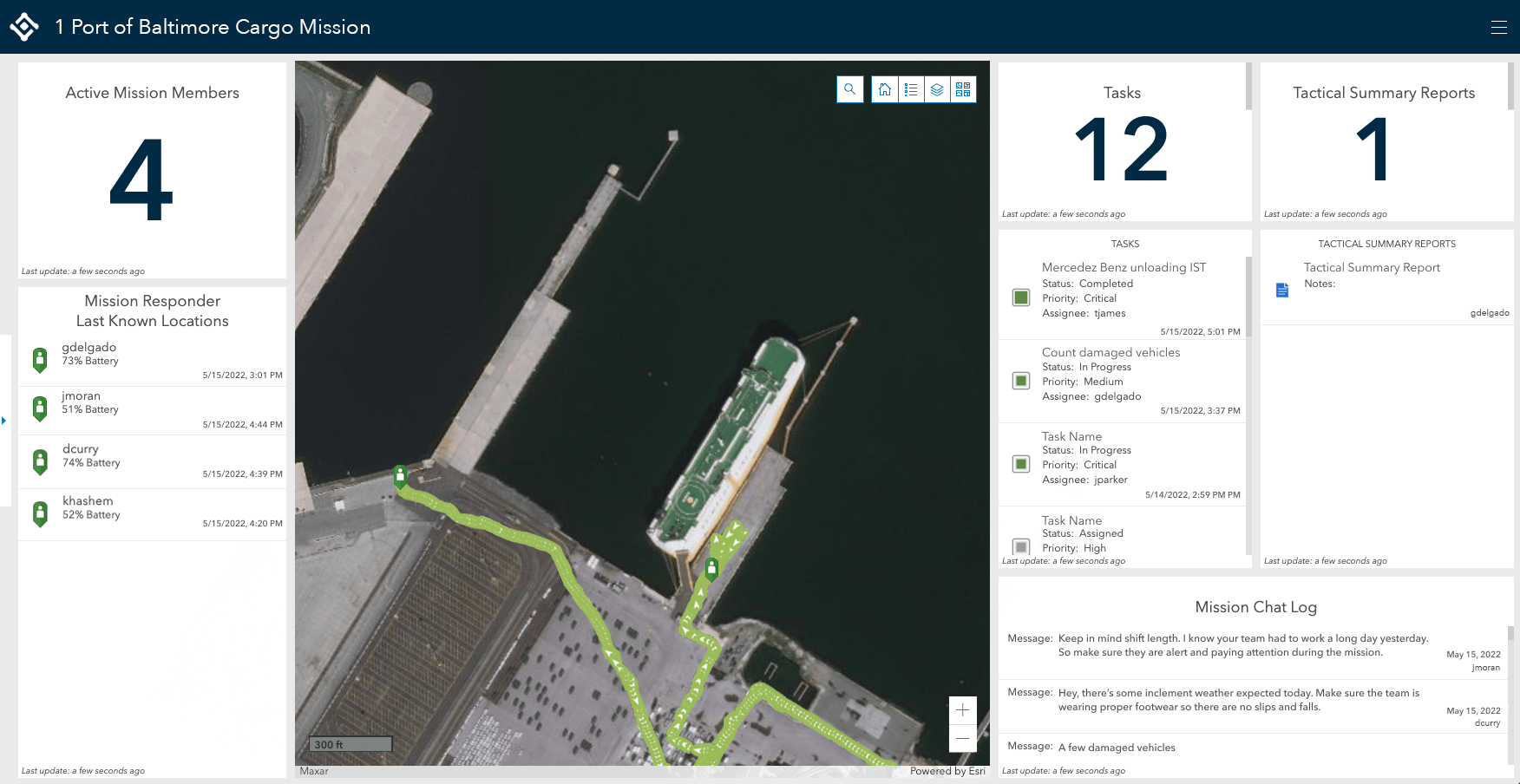Open the map legend
This screenshot has width=1520, height=784.
(x=911, y=89)
